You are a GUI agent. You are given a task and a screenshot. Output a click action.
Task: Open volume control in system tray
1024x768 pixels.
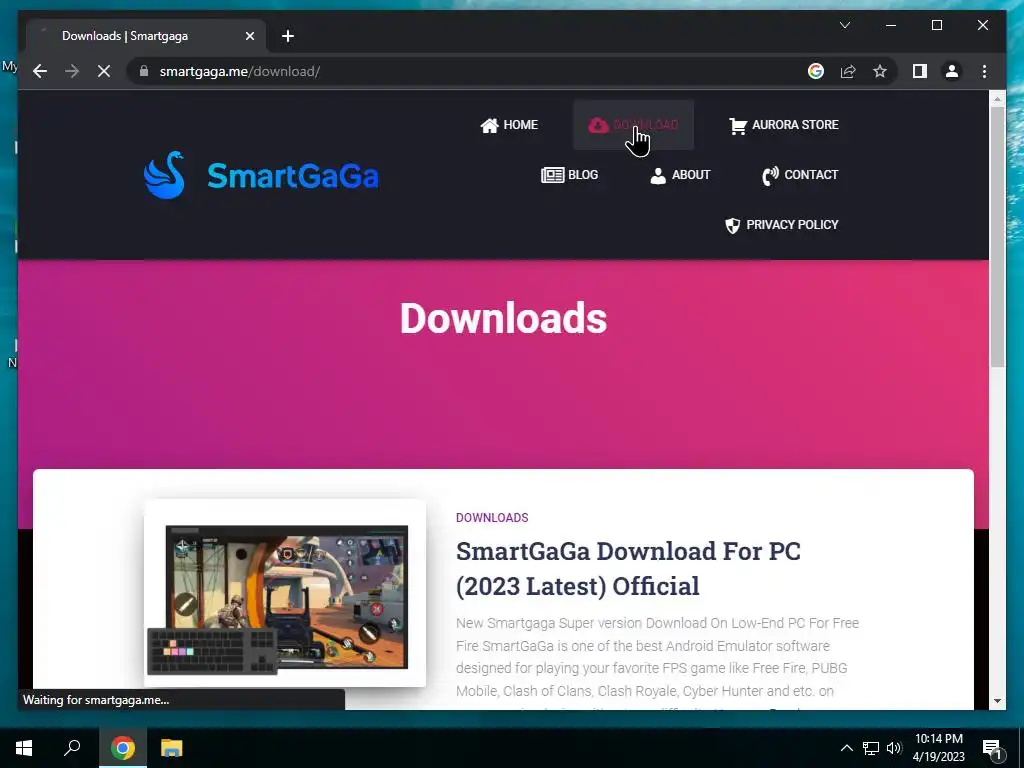pos(894,748)
